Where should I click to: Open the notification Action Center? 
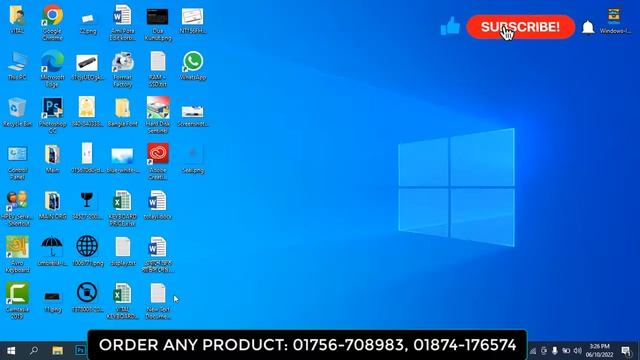627,351
